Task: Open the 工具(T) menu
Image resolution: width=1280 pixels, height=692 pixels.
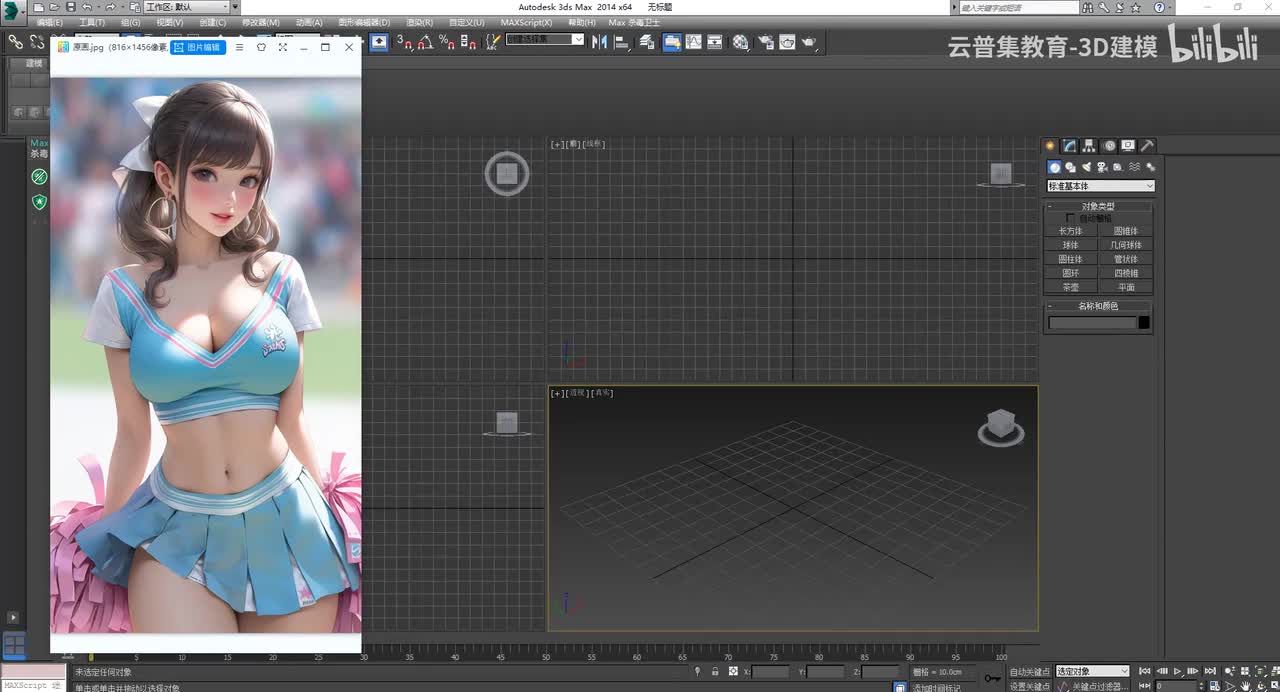Action: coord(92,22)
